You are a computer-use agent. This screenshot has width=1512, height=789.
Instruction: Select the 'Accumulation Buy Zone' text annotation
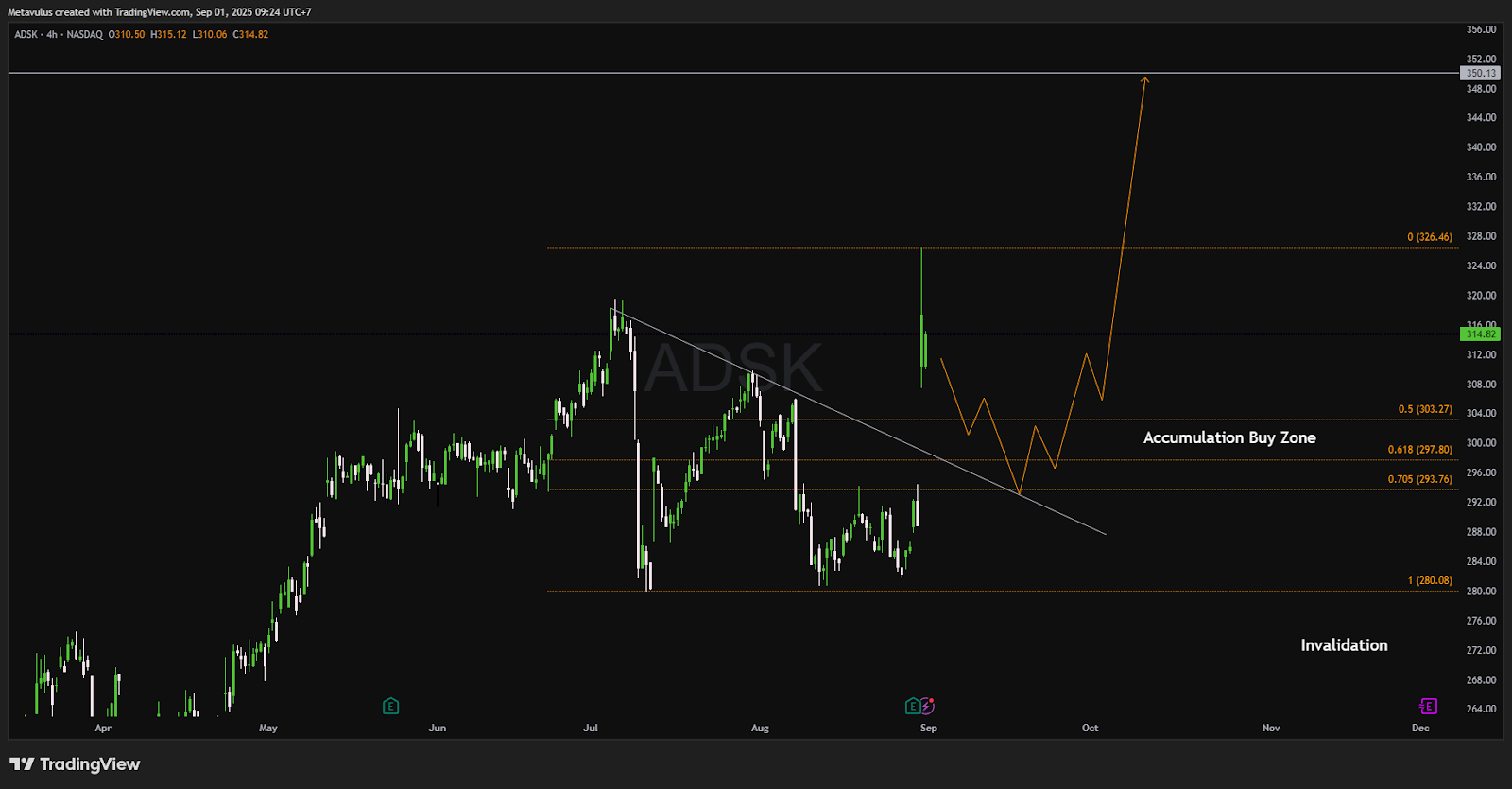(x=1229, y=437)
